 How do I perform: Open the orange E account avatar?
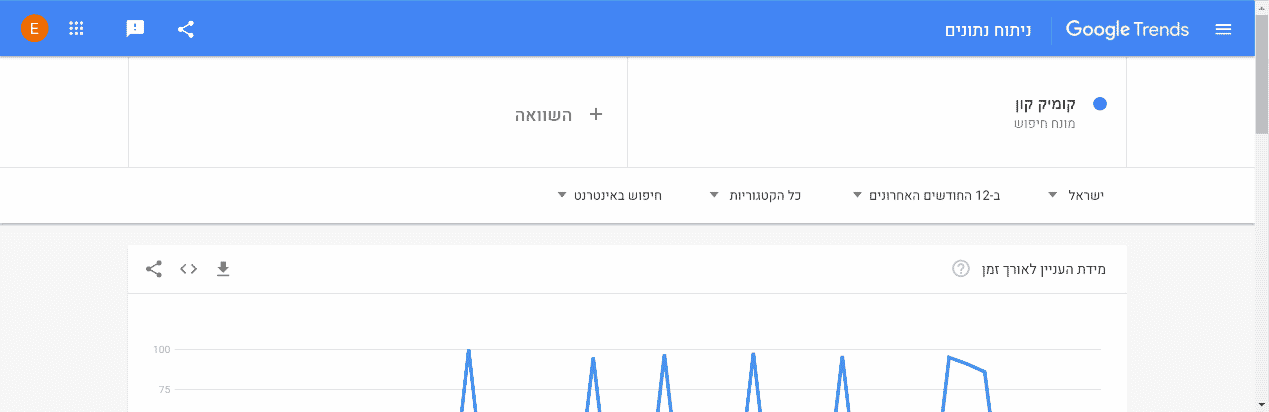click(34, 29)
